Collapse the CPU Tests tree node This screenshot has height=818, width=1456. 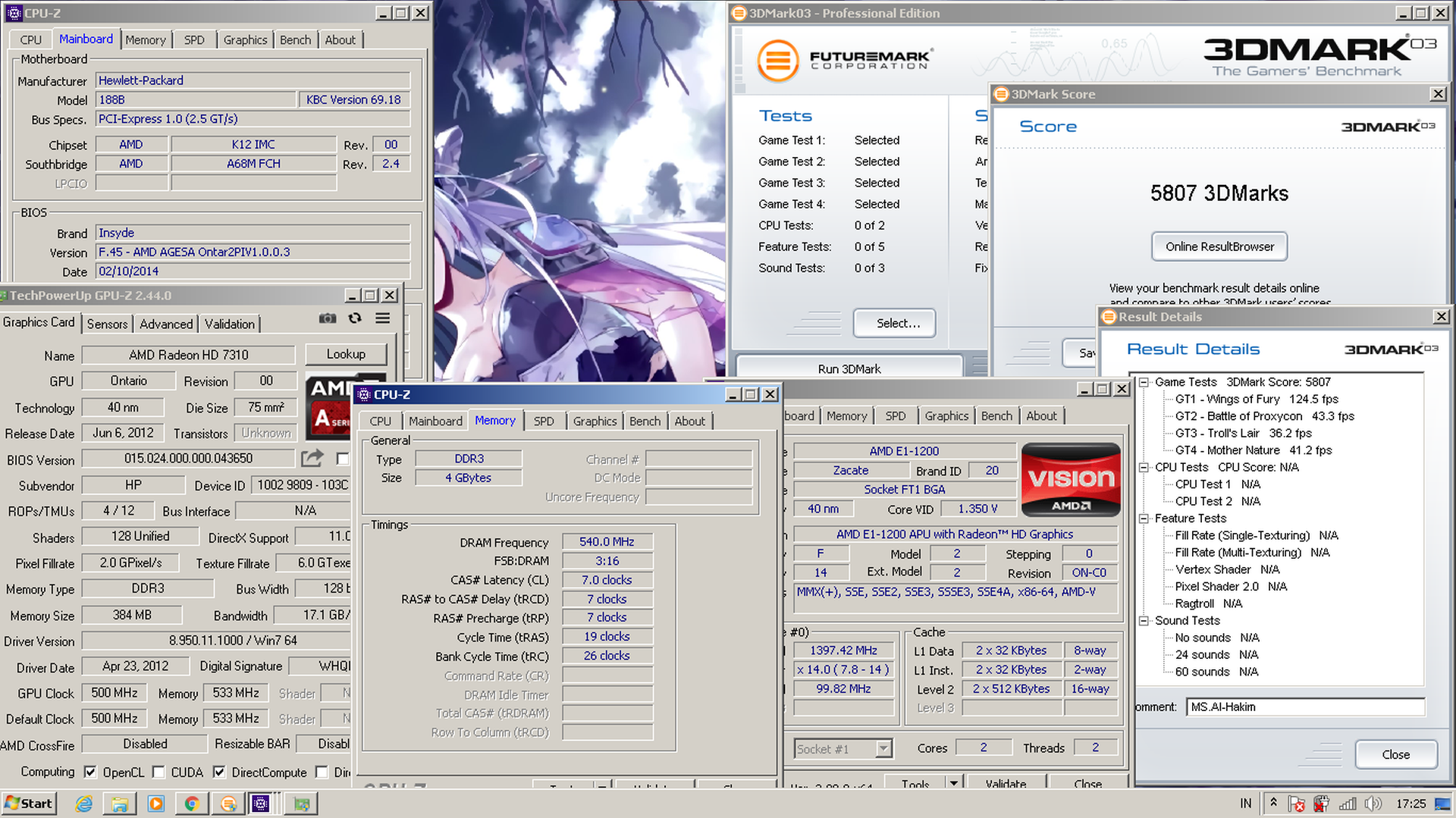pyautogui.click(x=1144, y=468)
